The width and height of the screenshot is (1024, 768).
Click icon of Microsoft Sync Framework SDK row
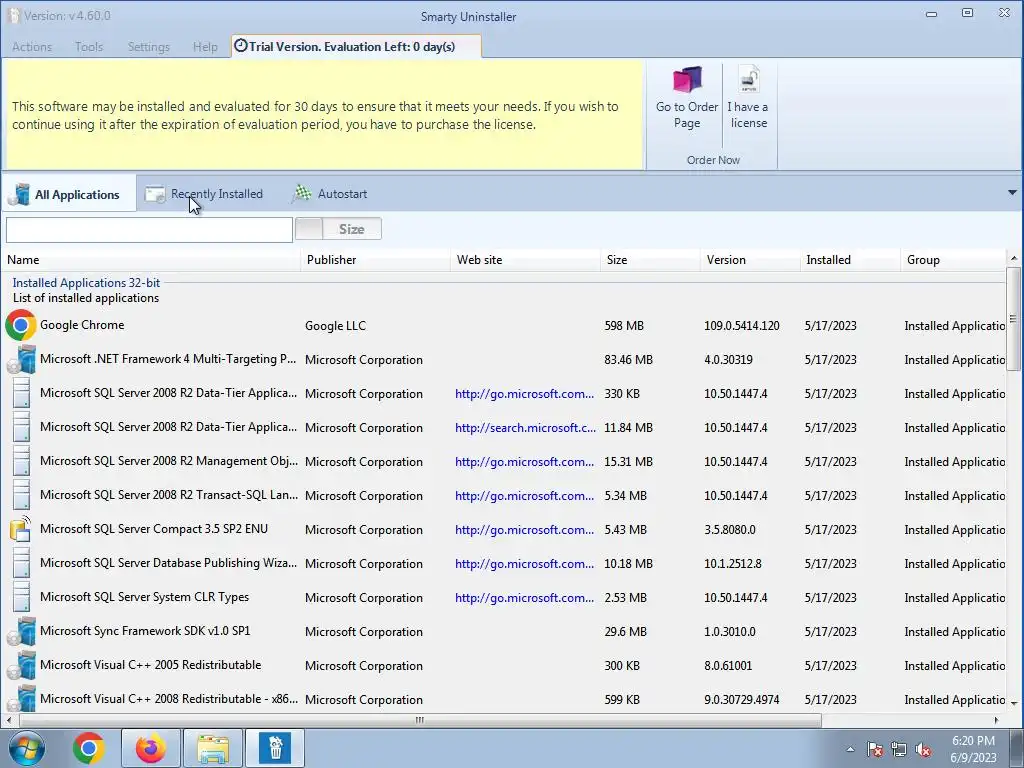pyautogui.click(x=21, y=631)
